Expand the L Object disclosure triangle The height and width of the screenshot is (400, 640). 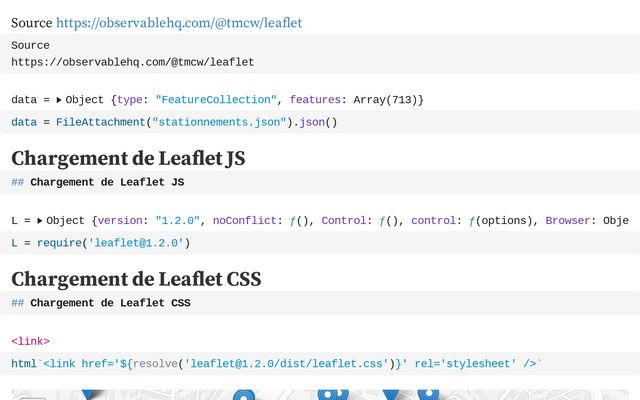click(39, 221)
